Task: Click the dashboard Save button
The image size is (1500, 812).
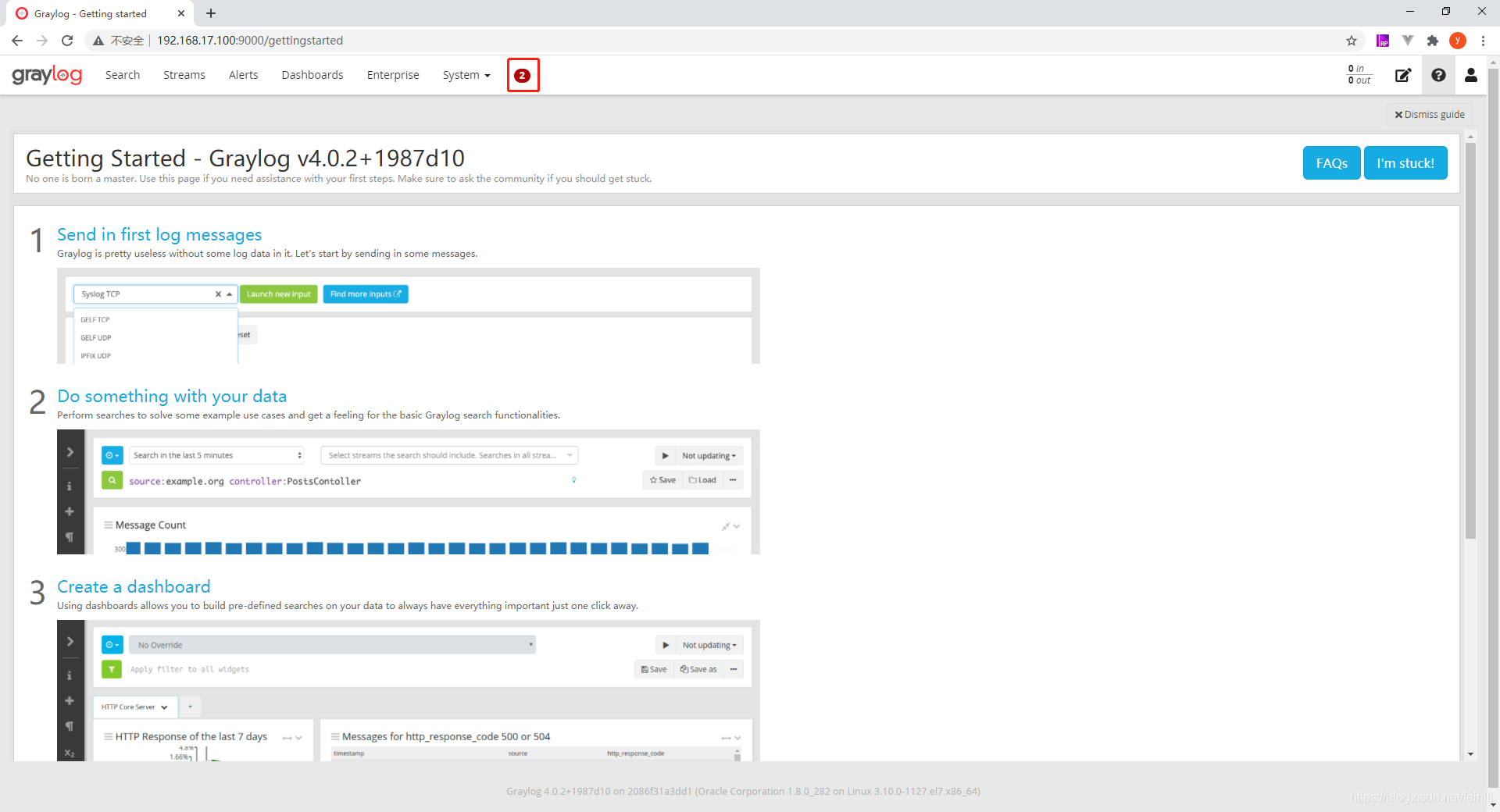Action: (x=654, y=669)
